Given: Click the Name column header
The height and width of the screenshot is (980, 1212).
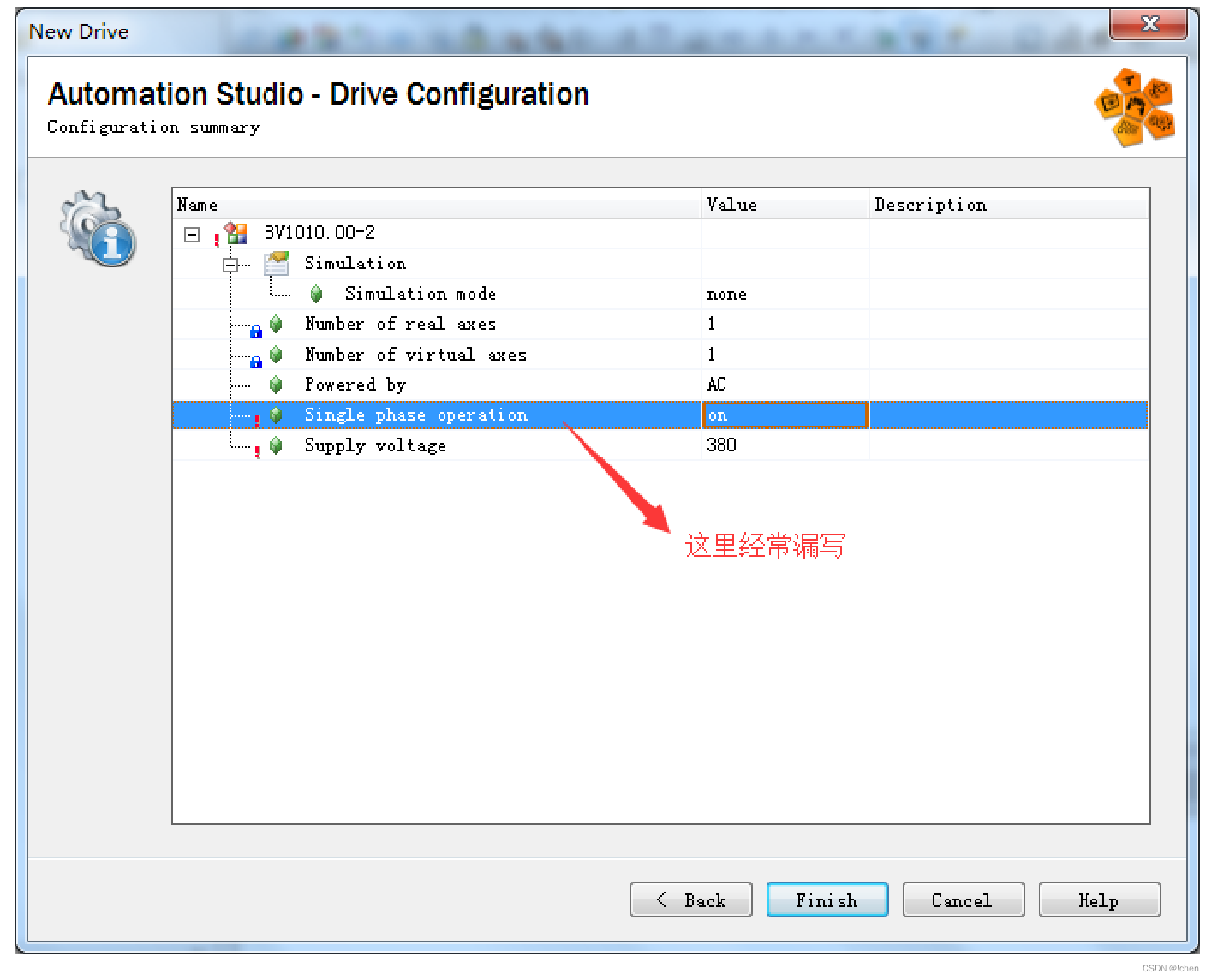Looking at the screenshot, I should (437, 205).
